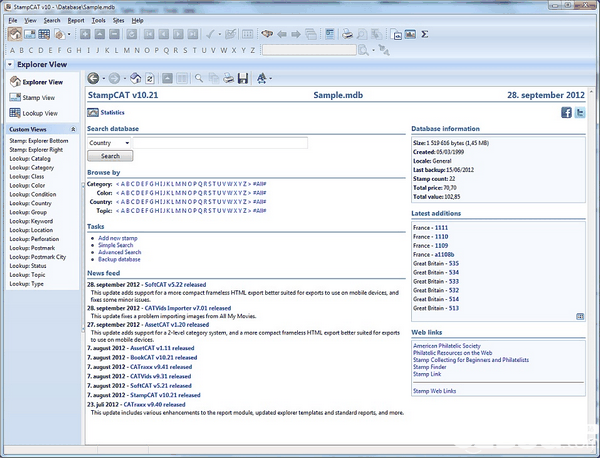Print explorer page via printer icon

click(x=228, y=78)
